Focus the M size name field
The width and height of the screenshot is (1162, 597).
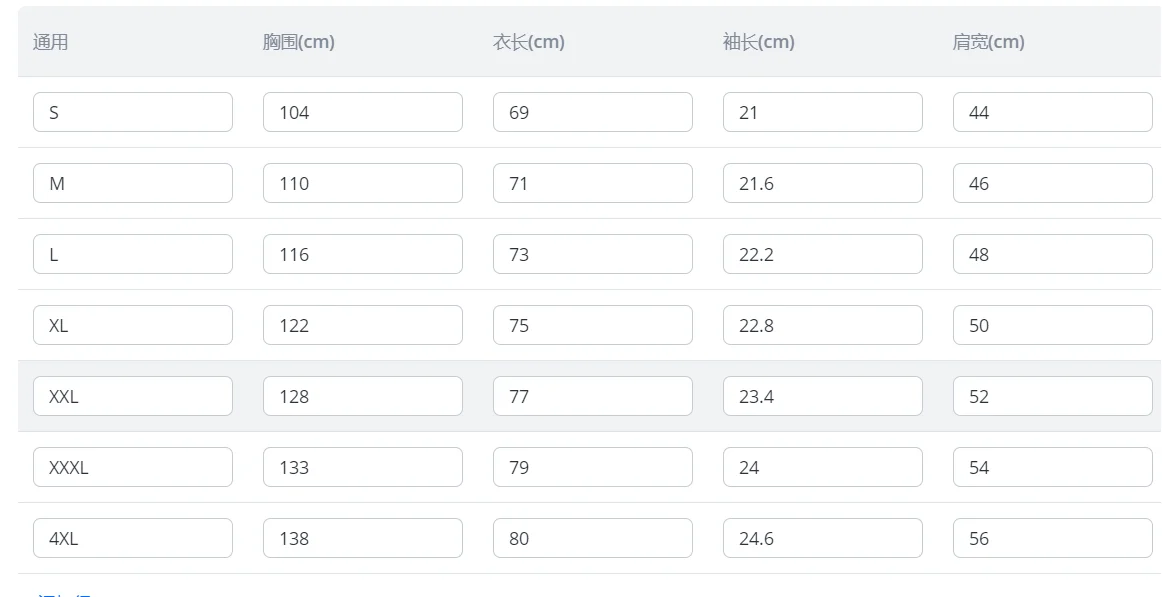tap(132, 183)
